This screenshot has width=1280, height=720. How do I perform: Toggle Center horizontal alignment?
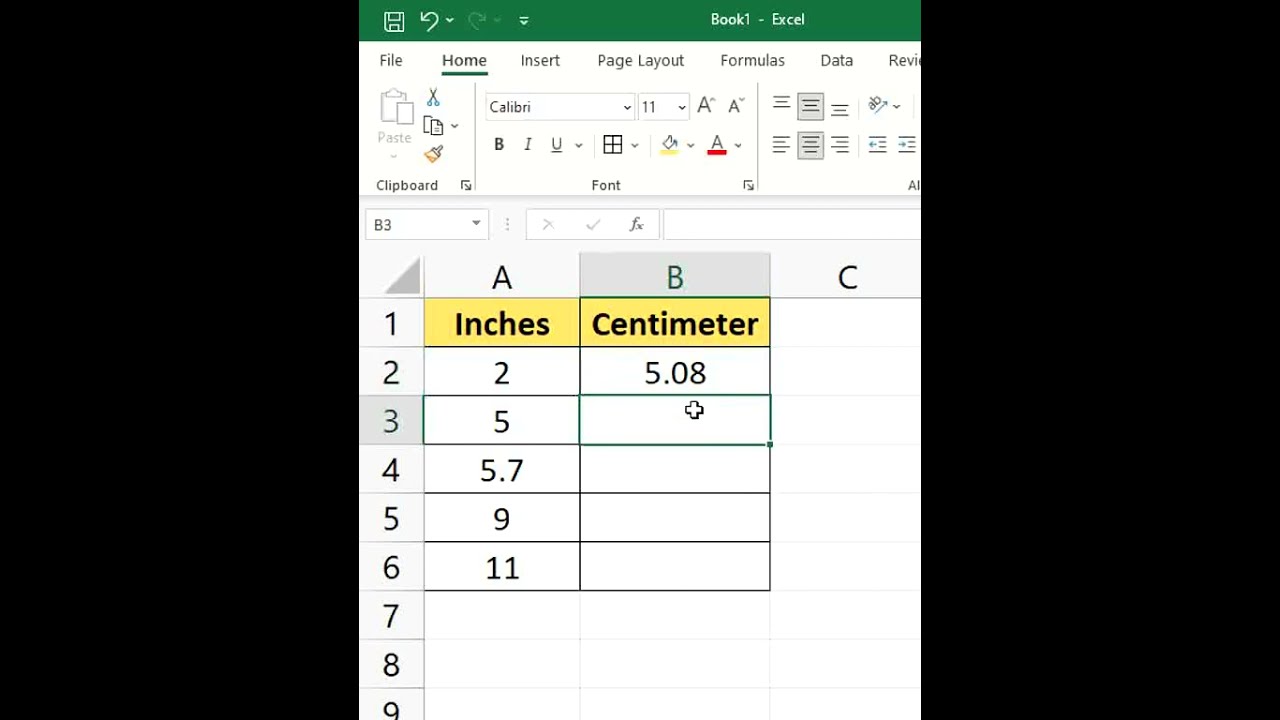[810, 145]
